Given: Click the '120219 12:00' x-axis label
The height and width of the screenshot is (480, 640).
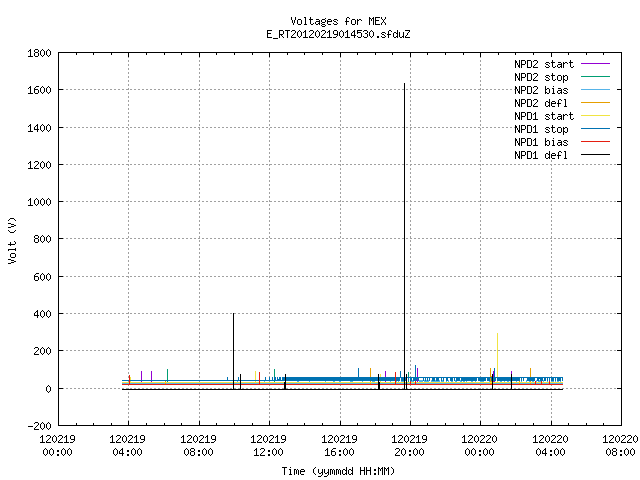Looking at the screenshot, I should (269, 446).
